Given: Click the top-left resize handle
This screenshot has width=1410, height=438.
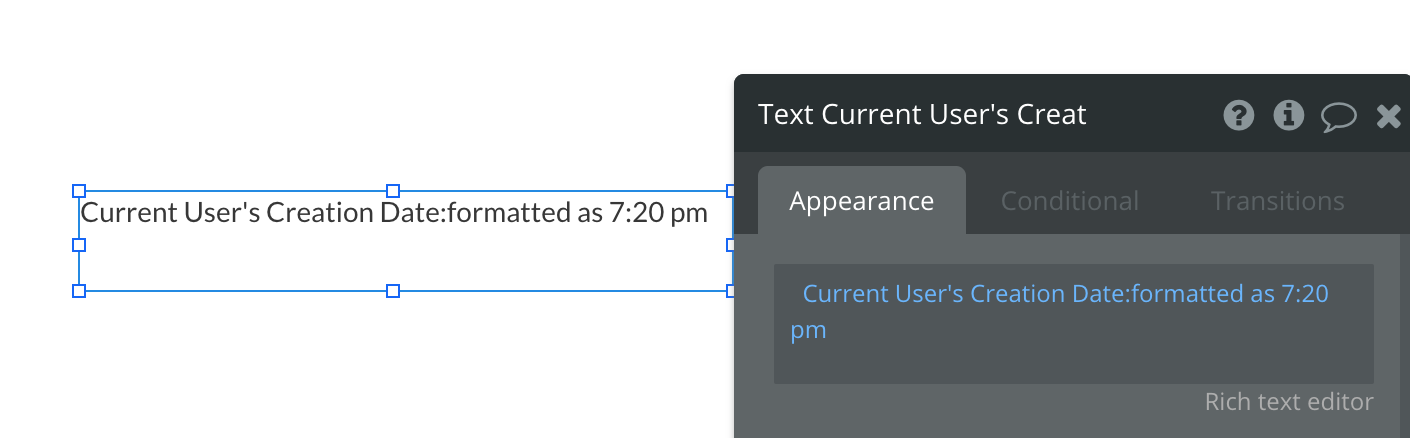Looking at the screenshot, I should [x=79, y=191].
